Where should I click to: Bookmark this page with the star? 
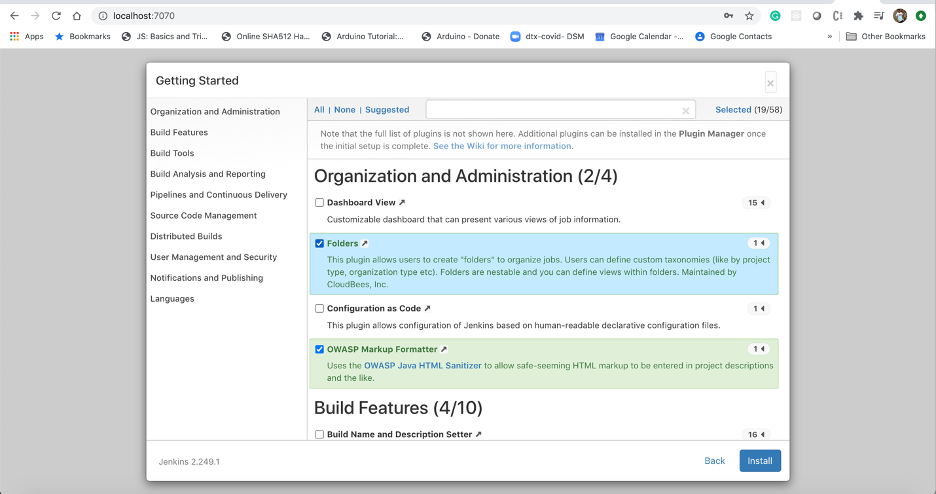[749, 16]
